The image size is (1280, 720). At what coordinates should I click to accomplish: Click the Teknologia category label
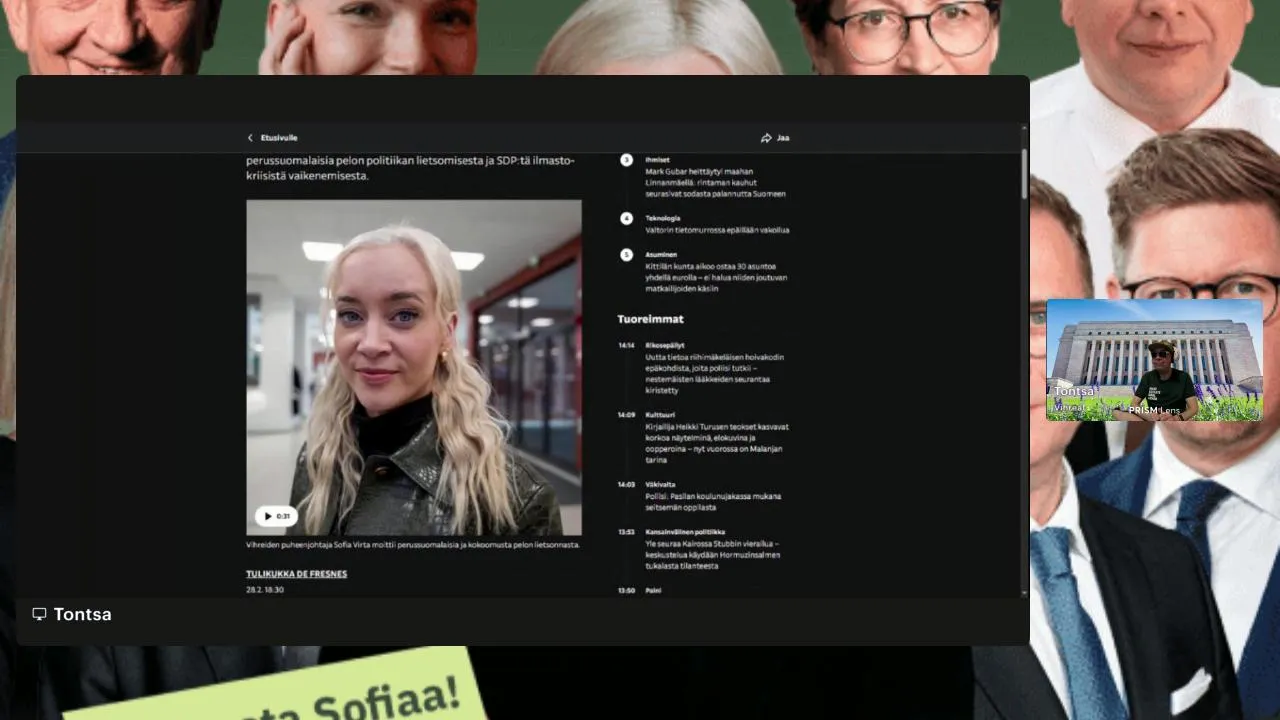tap(663, 218)
